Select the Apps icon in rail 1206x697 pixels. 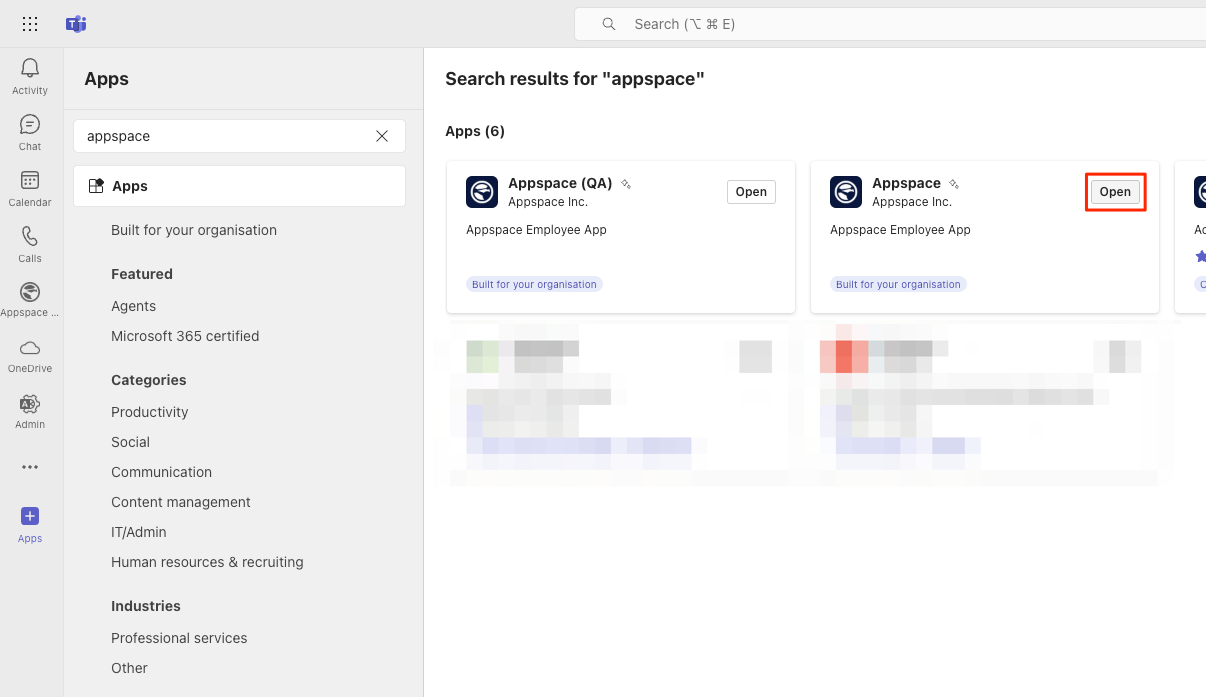[x=30, y=524]
